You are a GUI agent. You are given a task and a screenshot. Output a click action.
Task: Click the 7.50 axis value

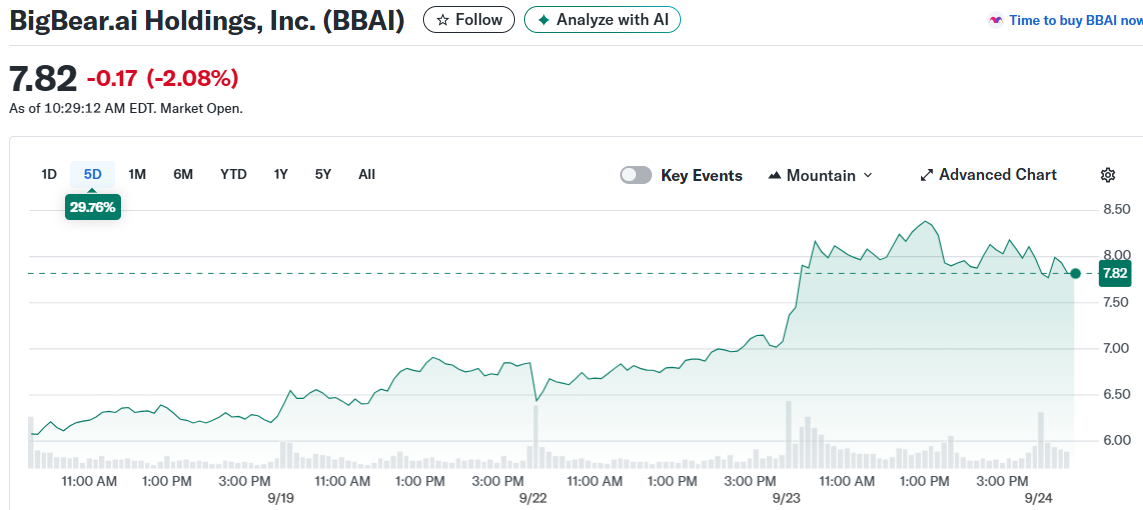[x=1115, y=302]
